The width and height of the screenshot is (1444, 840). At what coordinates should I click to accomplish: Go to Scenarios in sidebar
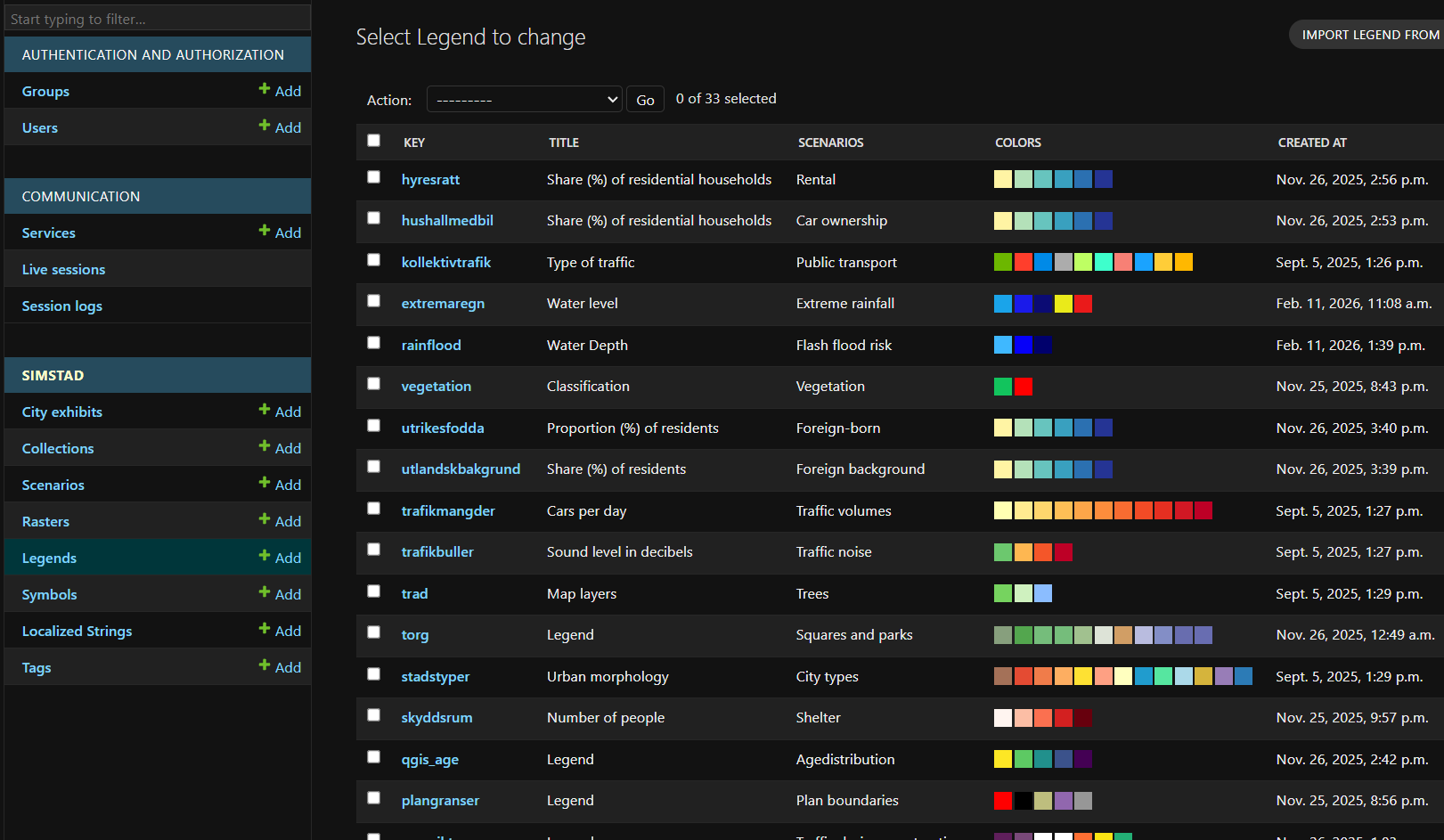click(53, 485)
